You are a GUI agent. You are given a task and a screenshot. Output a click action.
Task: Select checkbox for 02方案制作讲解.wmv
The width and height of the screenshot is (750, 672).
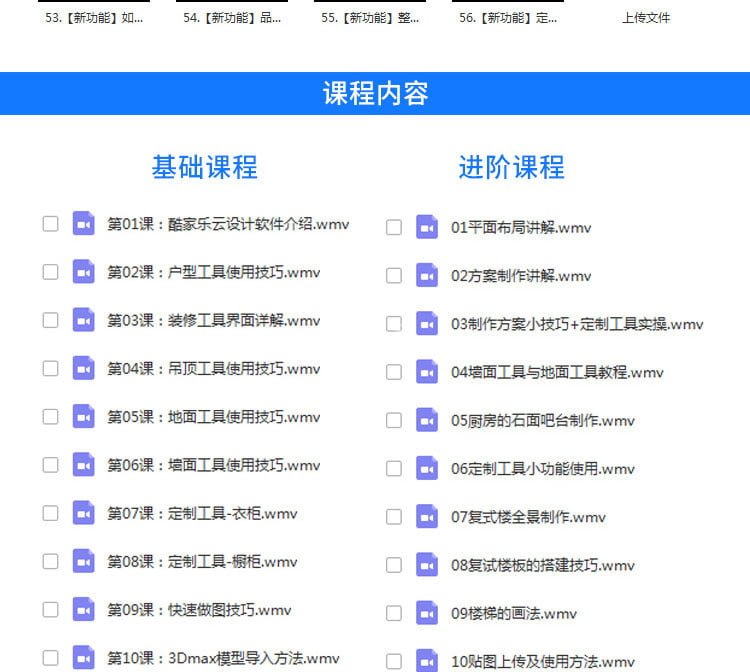coord(394,275)
